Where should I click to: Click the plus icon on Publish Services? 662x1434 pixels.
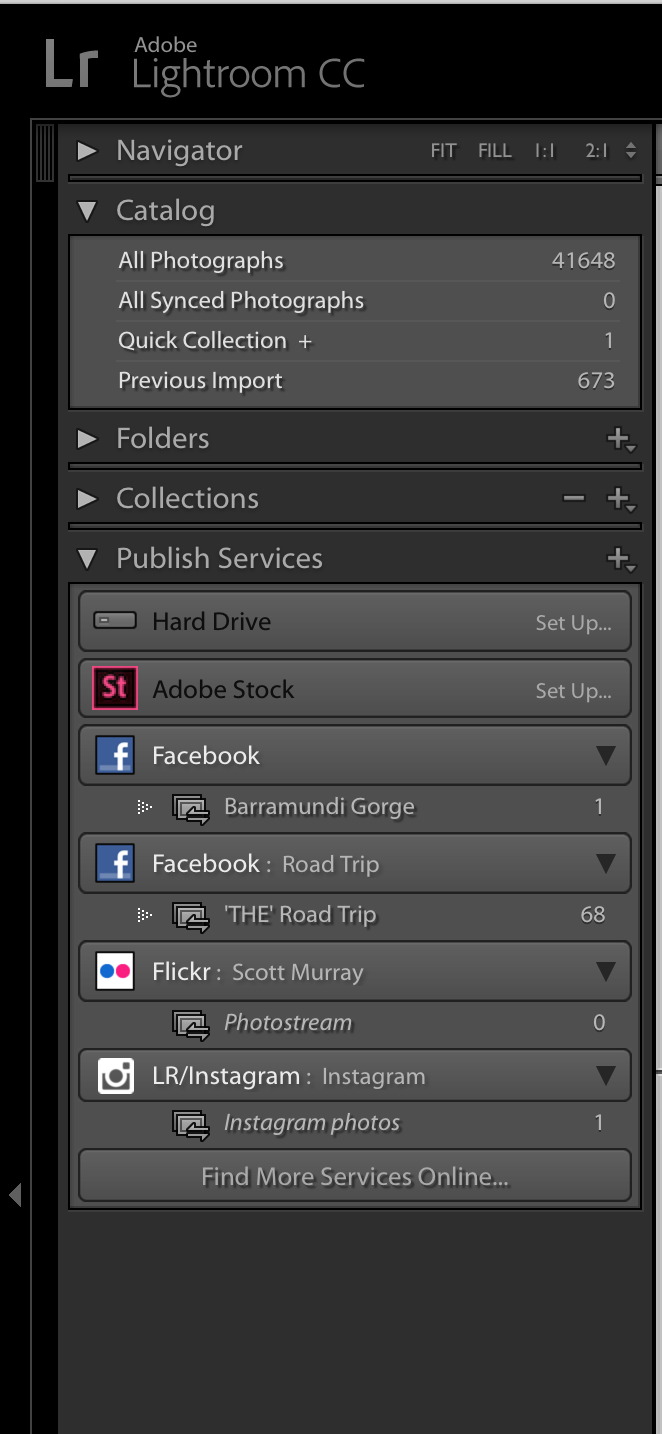click(619, 558)
